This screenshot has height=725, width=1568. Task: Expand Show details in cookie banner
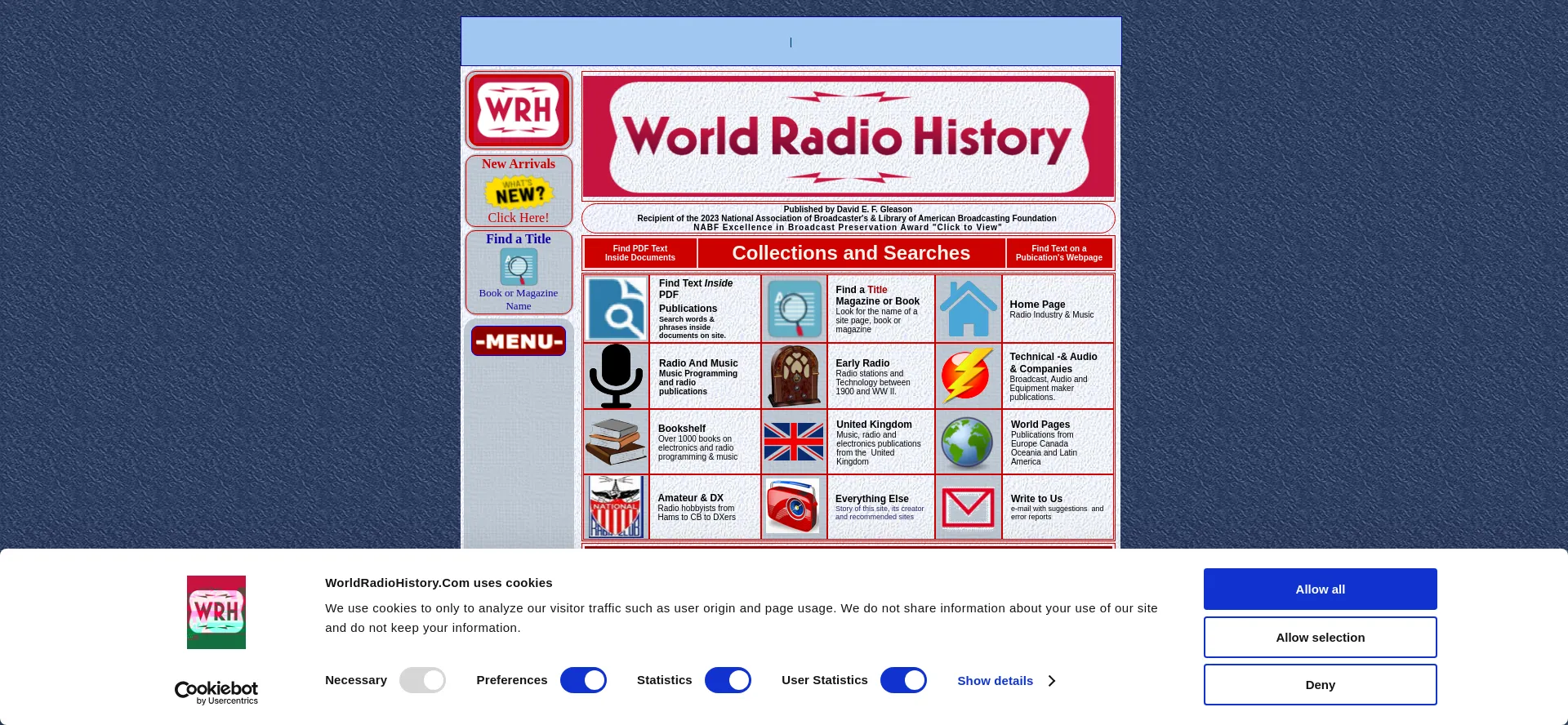1006,681
